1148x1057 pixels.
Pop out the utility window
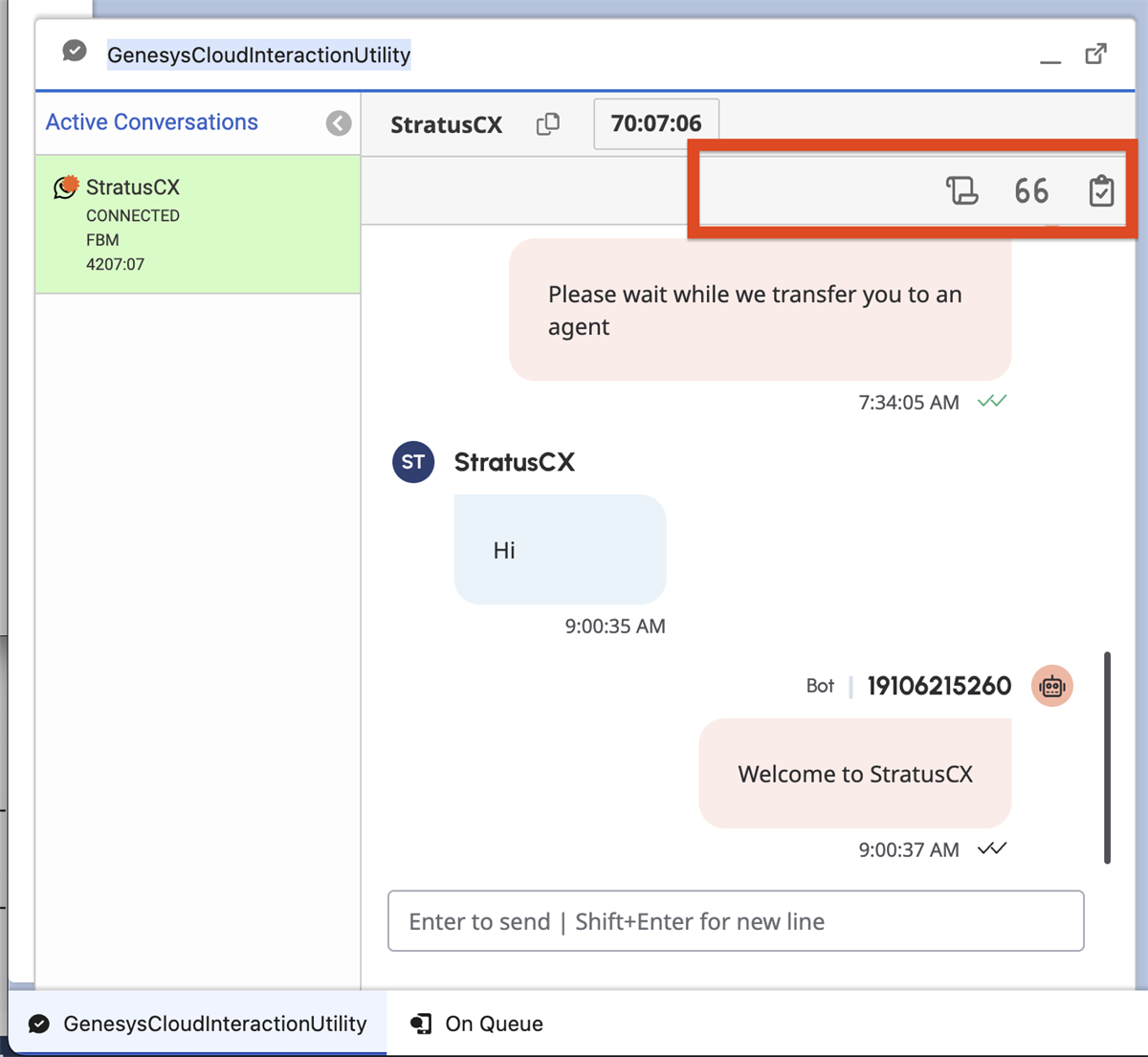pyautogui.click(x=1096, y=54)
